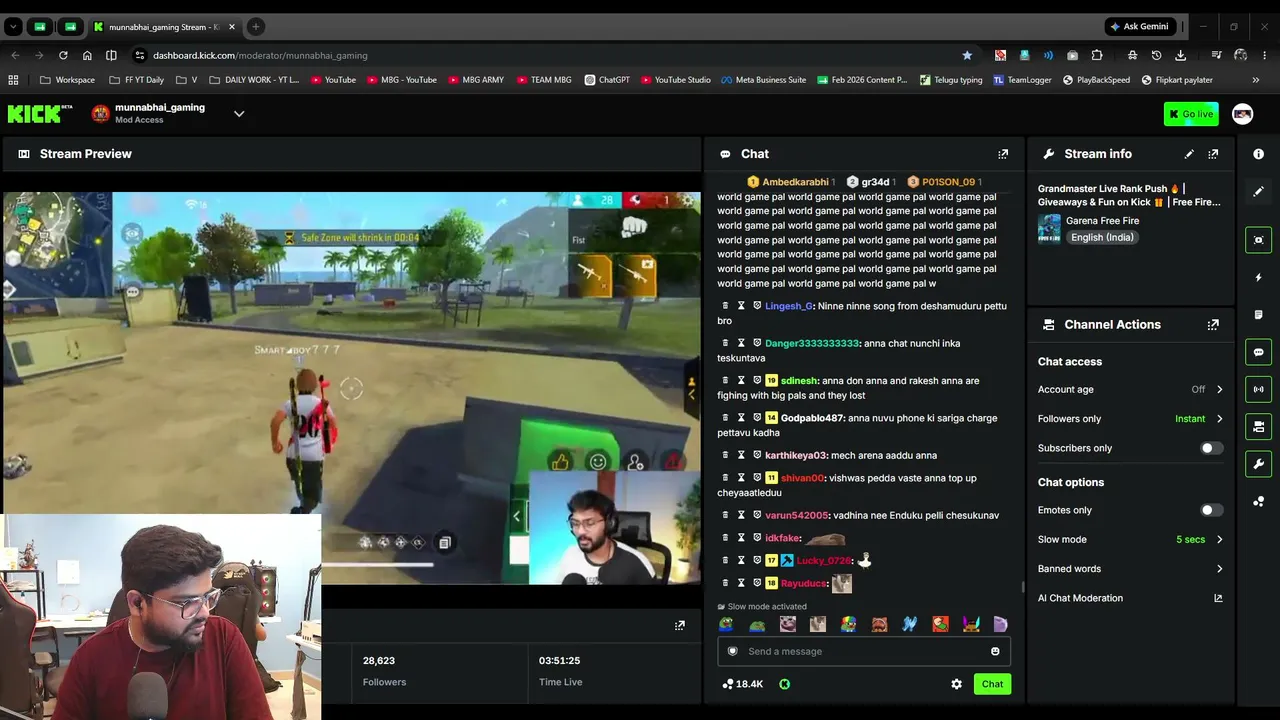Open the YouTube Studio bookmark

(x=676, y=80)
